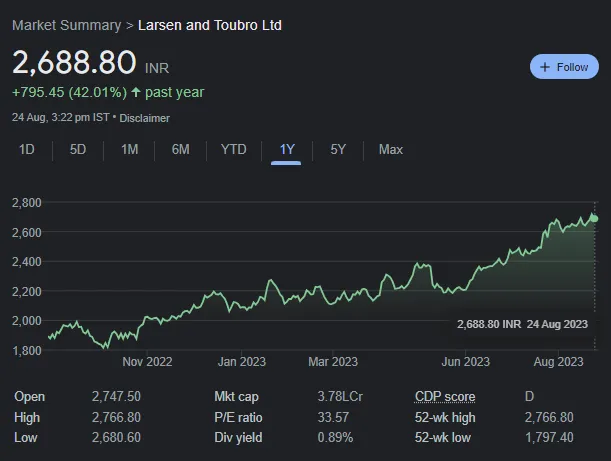This screenshot has width=611, height=461.
Task: Click the Follow button
Action: [x=564, y=67]
